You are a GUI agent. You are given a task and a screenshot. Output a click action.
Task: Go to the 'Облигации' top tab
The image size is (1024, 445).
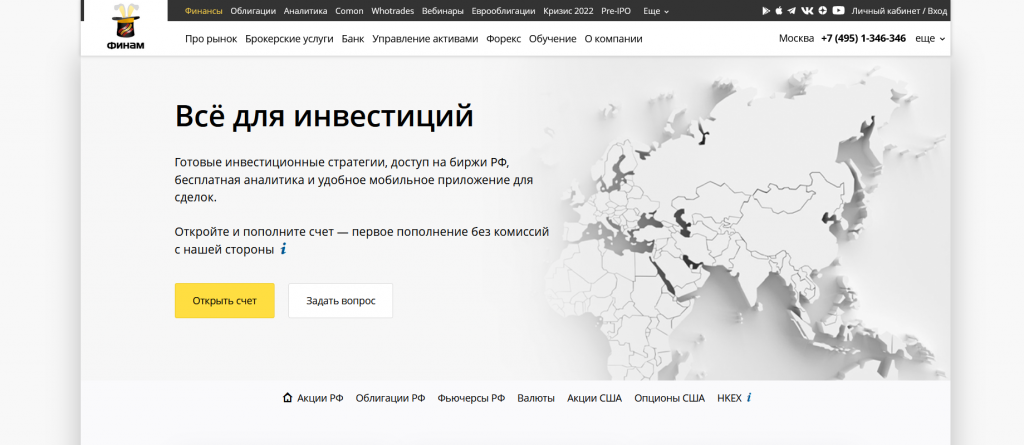coord(252,11)
